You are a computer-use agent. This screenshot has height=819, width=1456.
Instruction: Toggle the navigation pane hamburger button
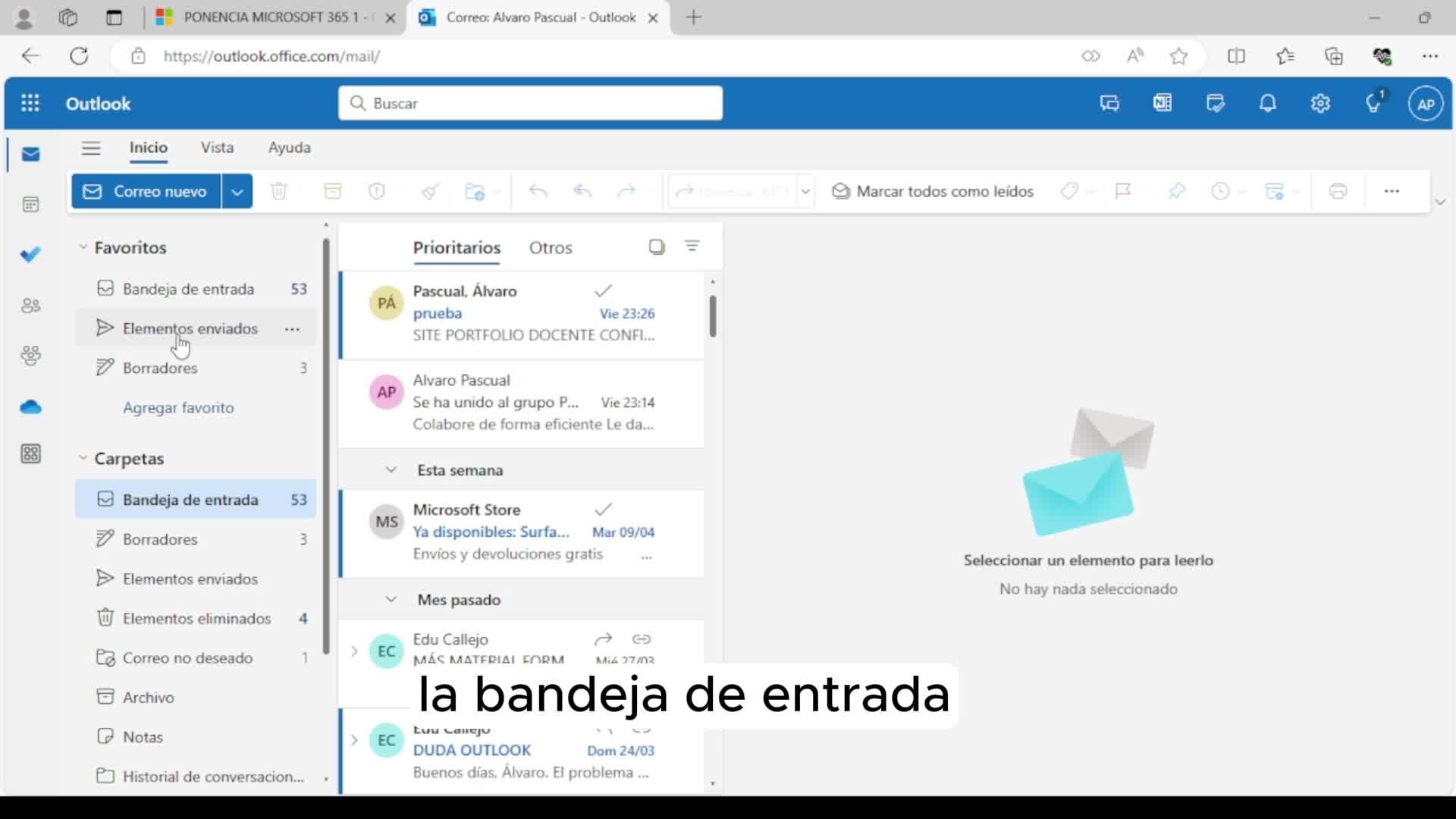coord(91,148)
